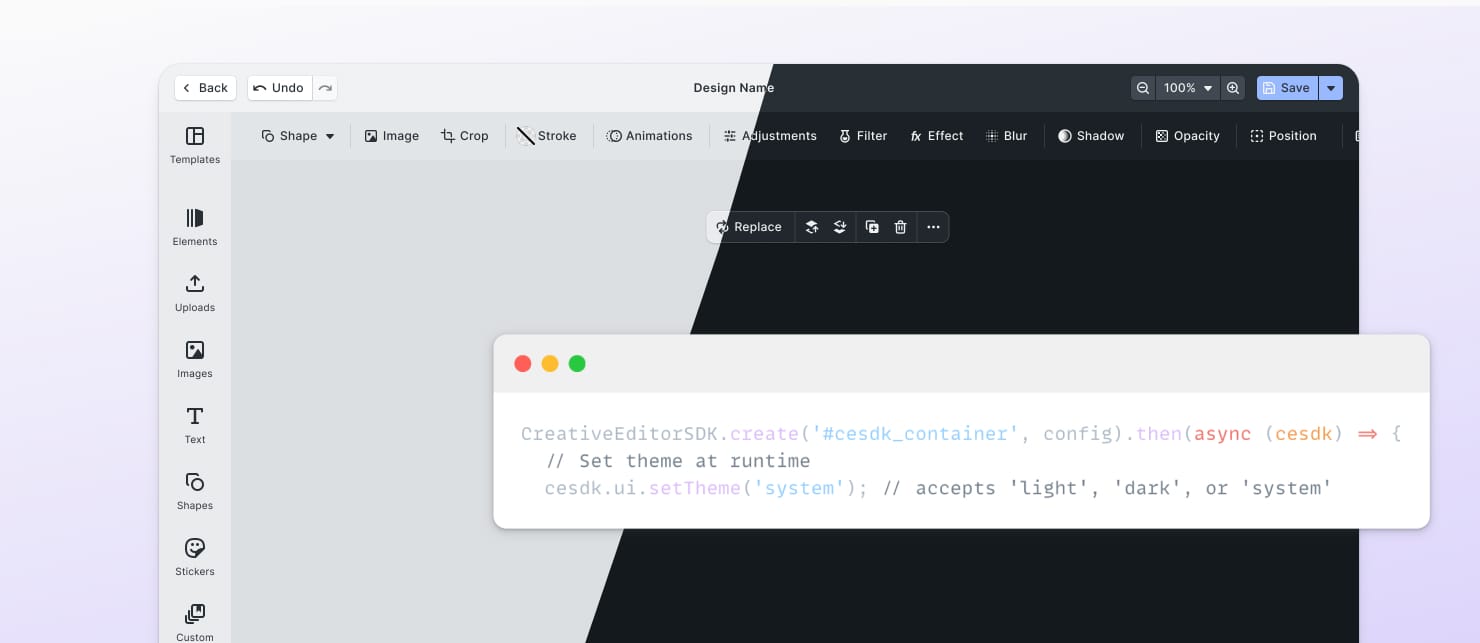Open the Stickers panel
Screen dimensions: 1480x643
tap(195, 557)
